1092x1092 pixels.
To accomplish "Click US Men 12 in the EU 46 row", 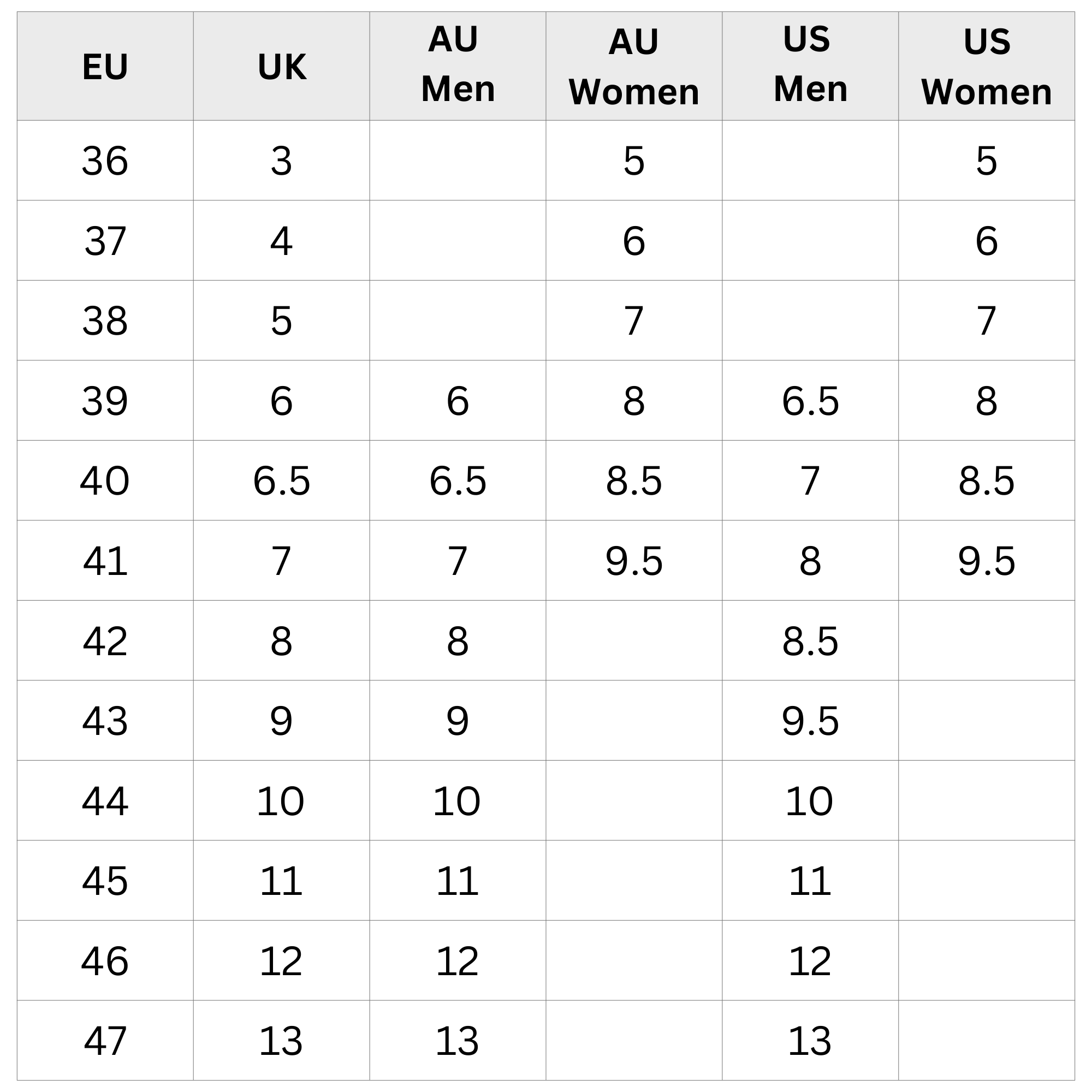I will 810,961.
